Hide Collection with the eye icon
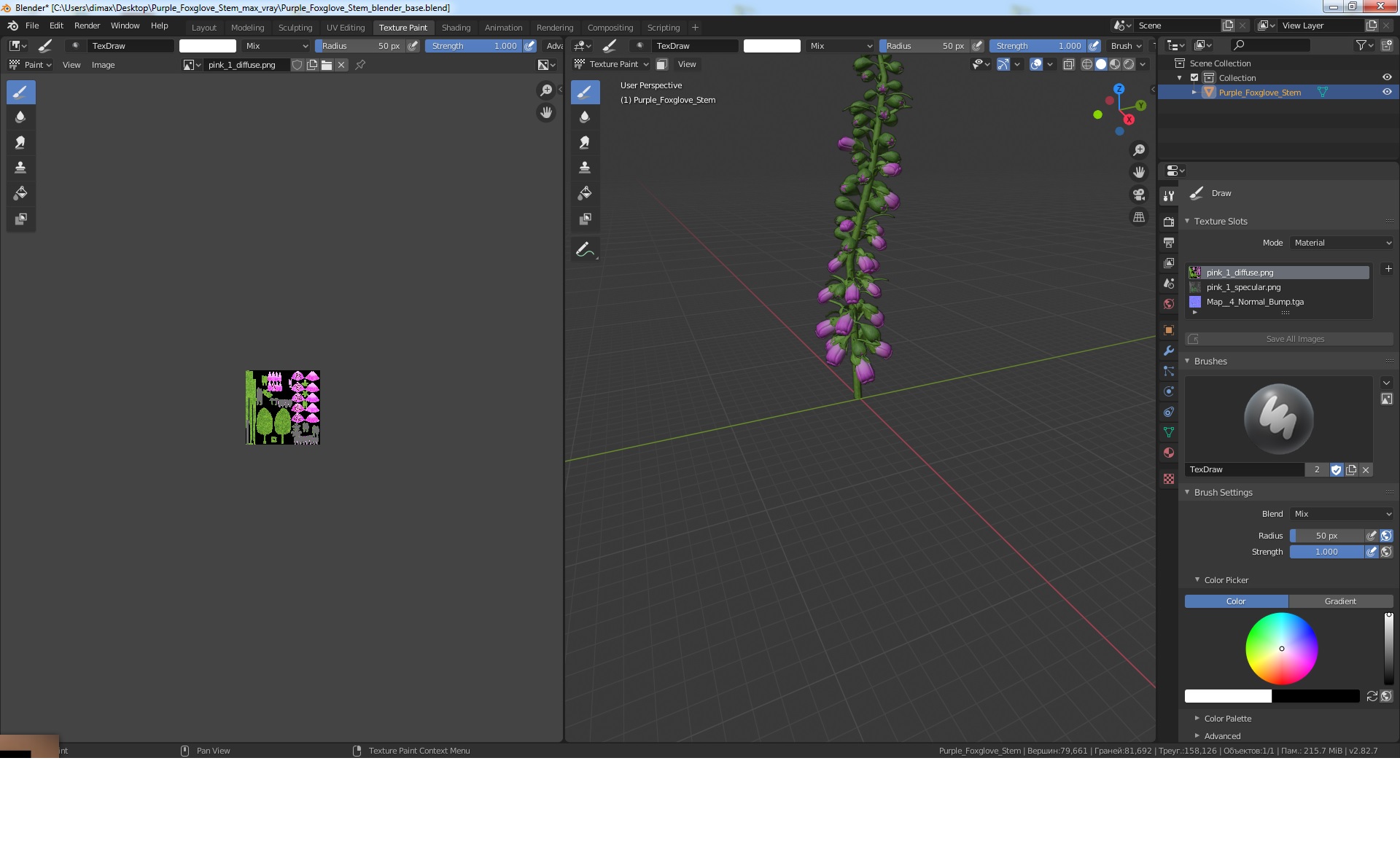The width and height of the screenshot is (1400, 844). coord(1387,78)
